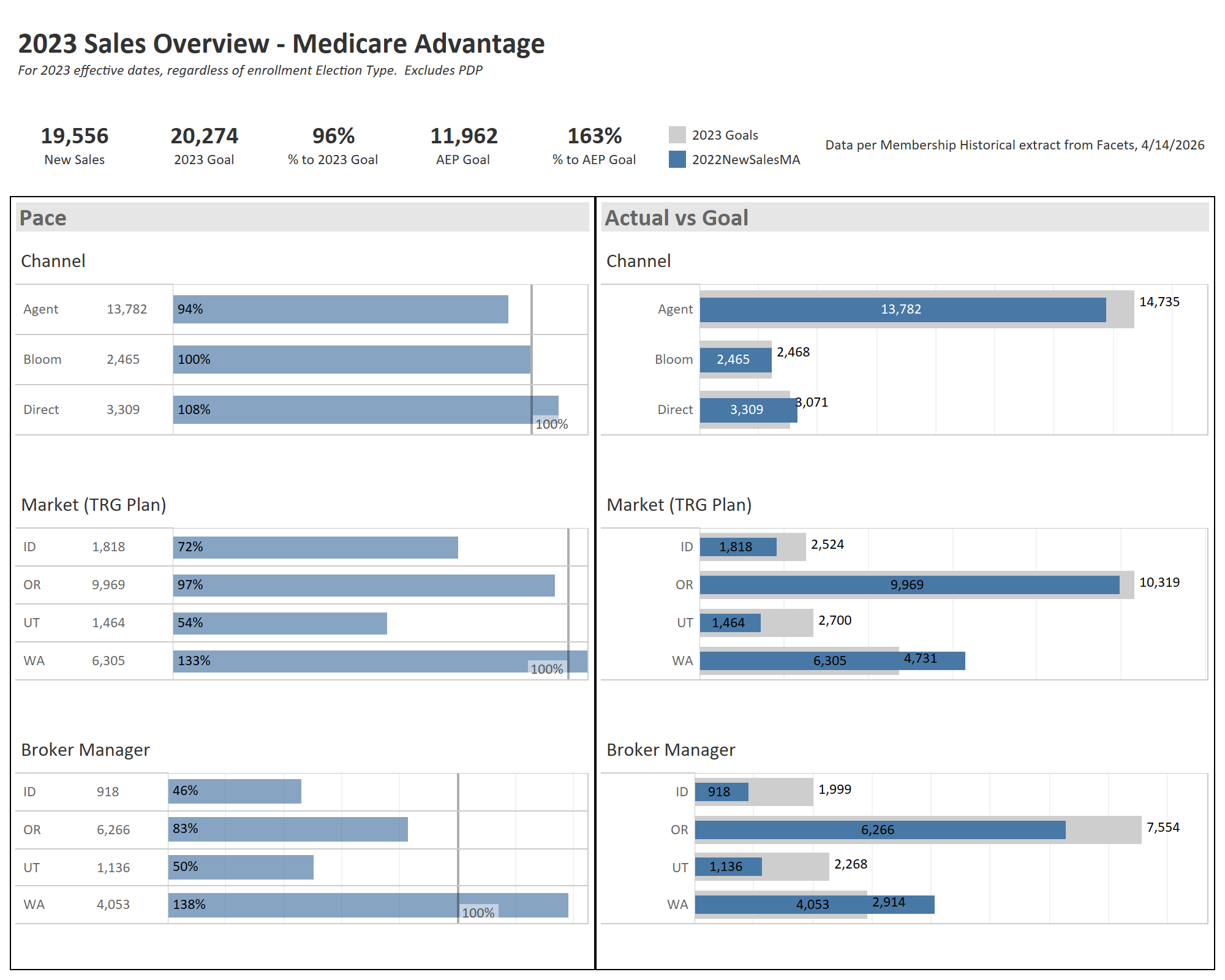
Task: Click the Bloom row label in the Channel chart
Action: 43,360
